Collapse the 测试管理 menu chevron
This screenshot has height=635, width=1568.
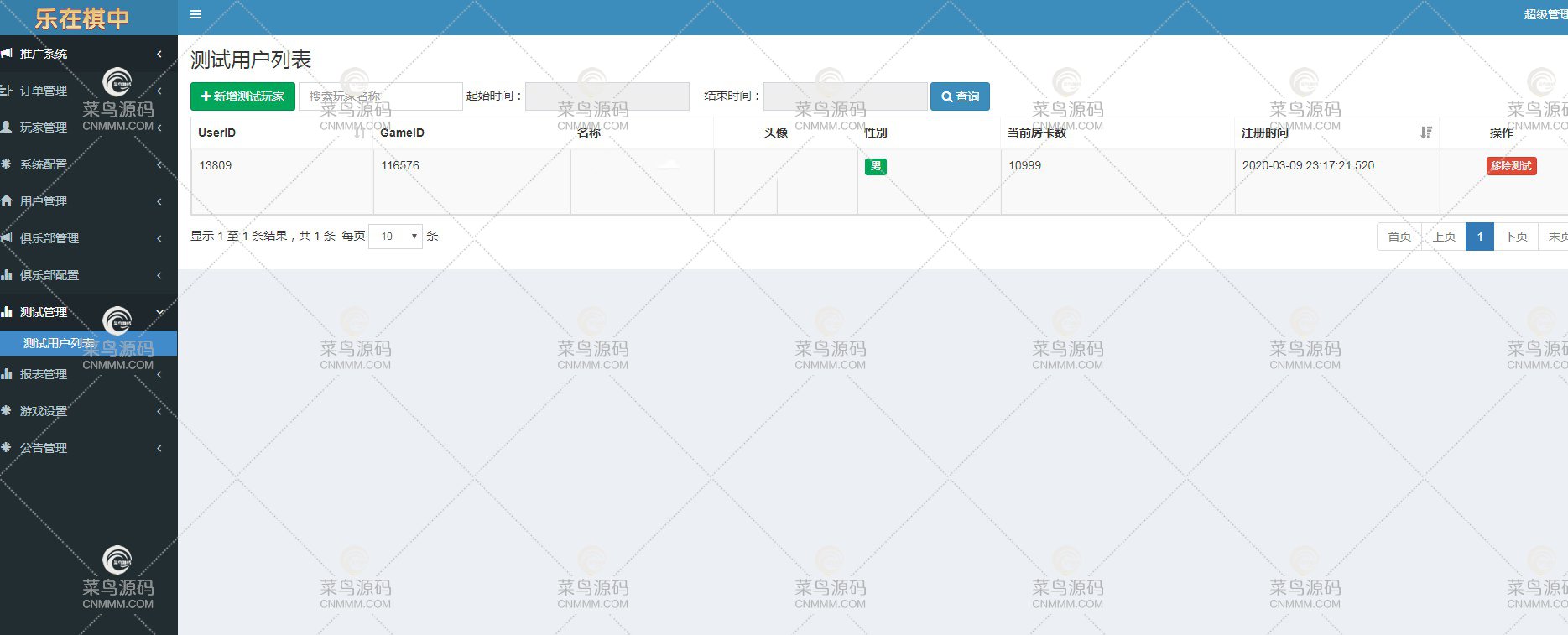click(x=159, y=312)
